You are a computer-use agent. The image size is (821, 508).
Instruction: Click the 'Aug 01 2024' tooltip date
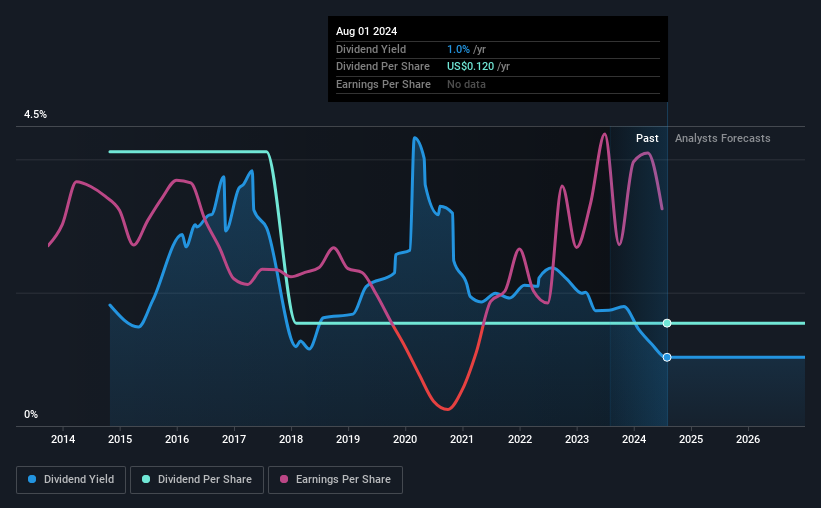click(367, 31)
